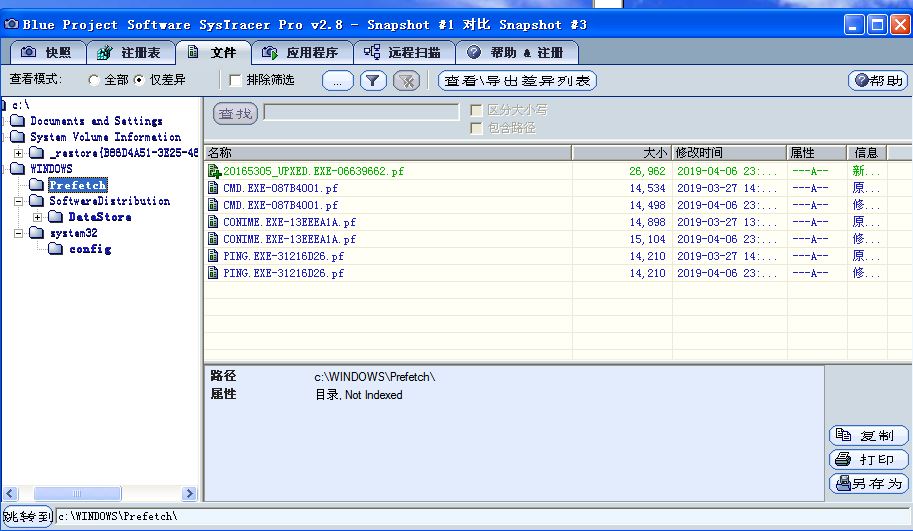Toggle the 排除筛选 checkbox
This screenshot has width=913, height=531.
(235, 80)
